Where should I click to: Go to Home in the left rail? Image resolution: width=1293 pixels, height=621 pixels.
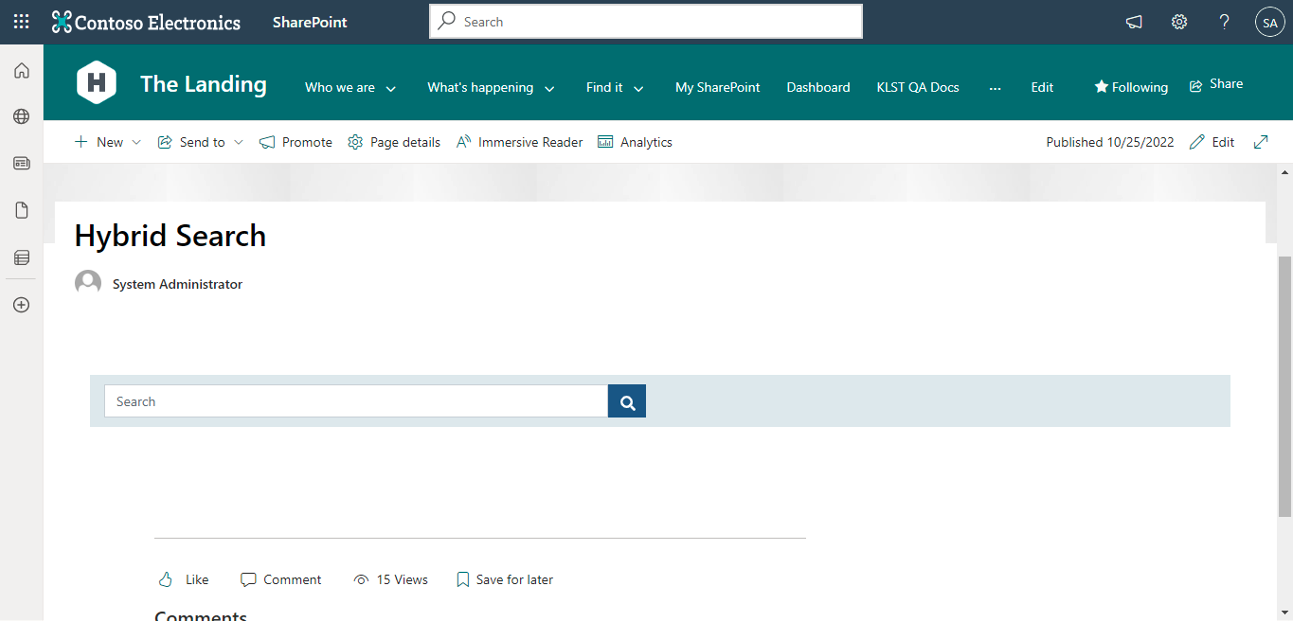click(21, 71)
